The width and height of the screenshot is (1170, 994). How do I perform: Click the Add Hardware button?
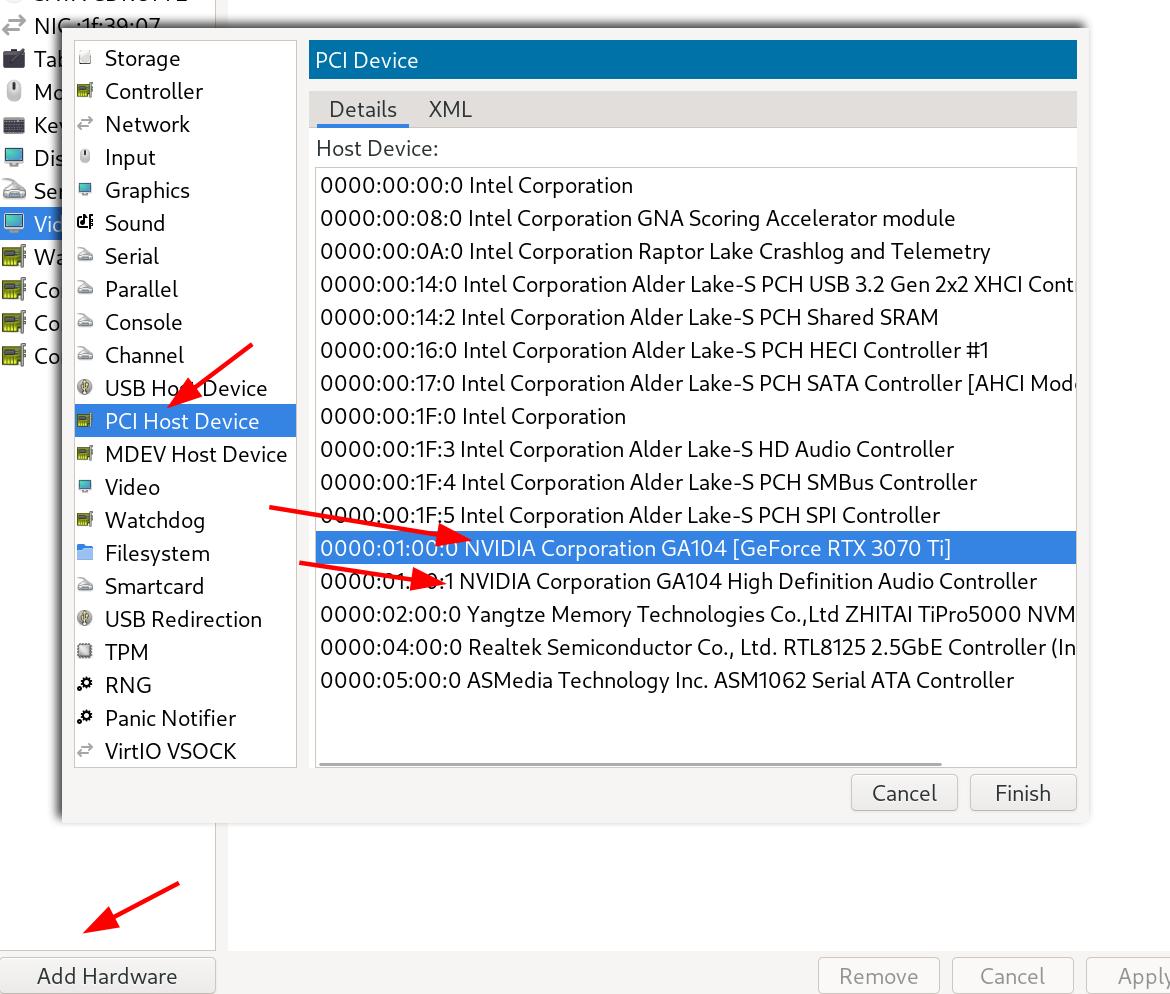(107, 975)
